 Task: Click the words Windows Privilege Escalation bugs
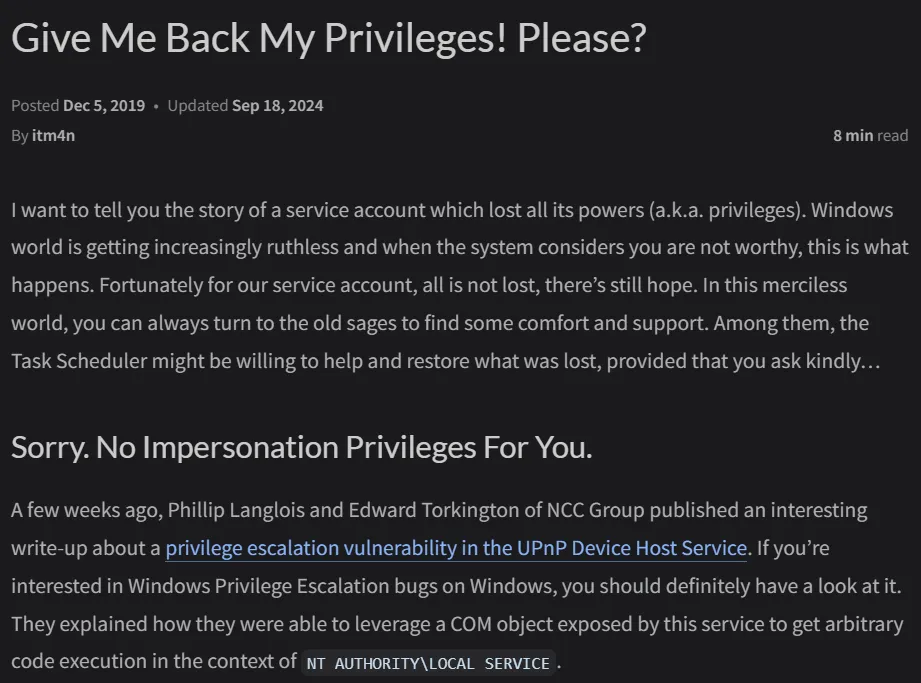click(x=287, y=586)
